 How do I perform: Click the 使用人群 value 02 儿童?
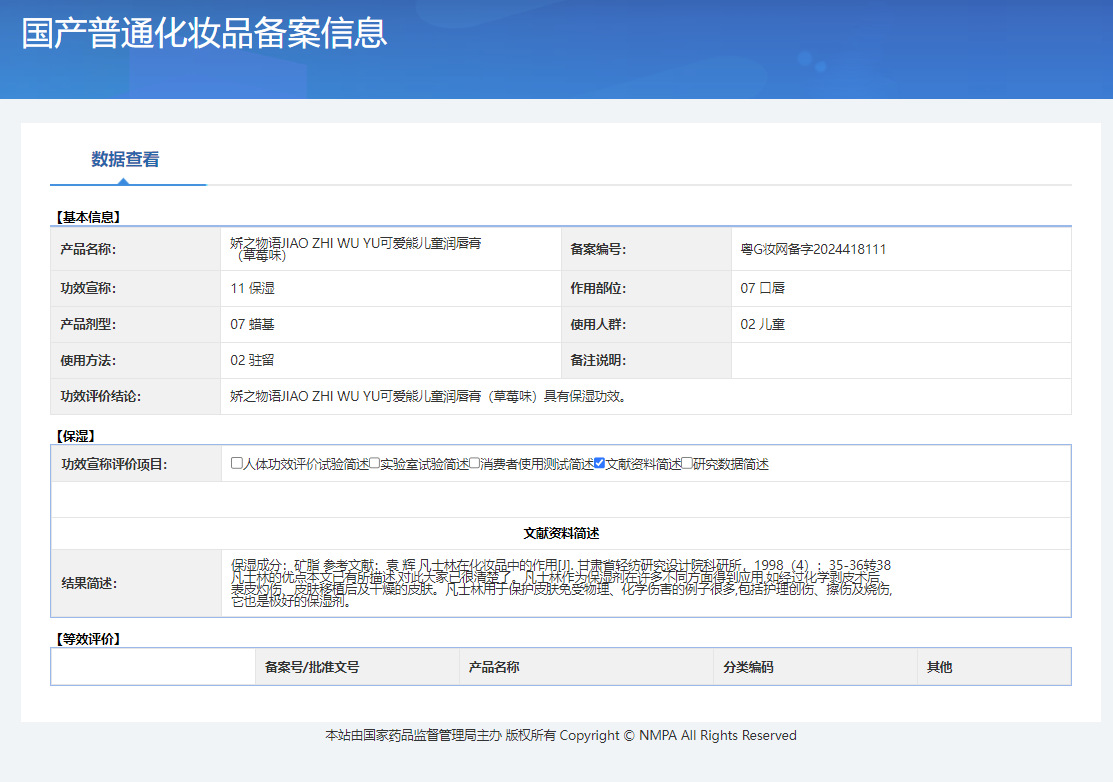tap(762, 324)
